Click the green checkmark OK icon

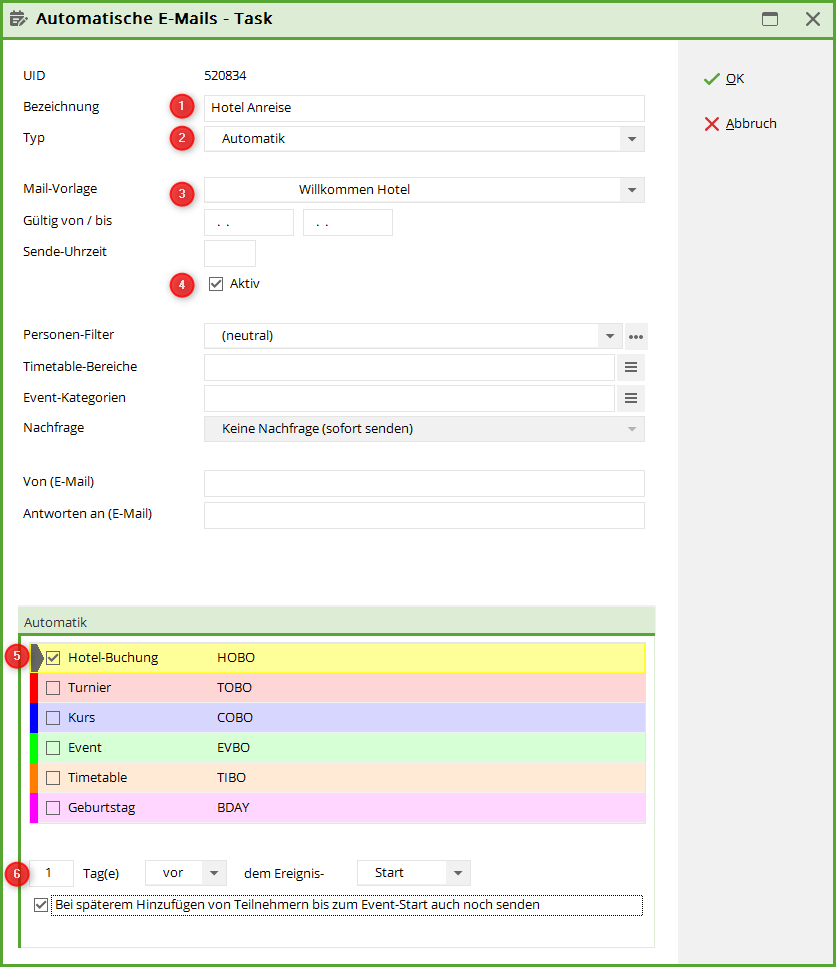712,79
